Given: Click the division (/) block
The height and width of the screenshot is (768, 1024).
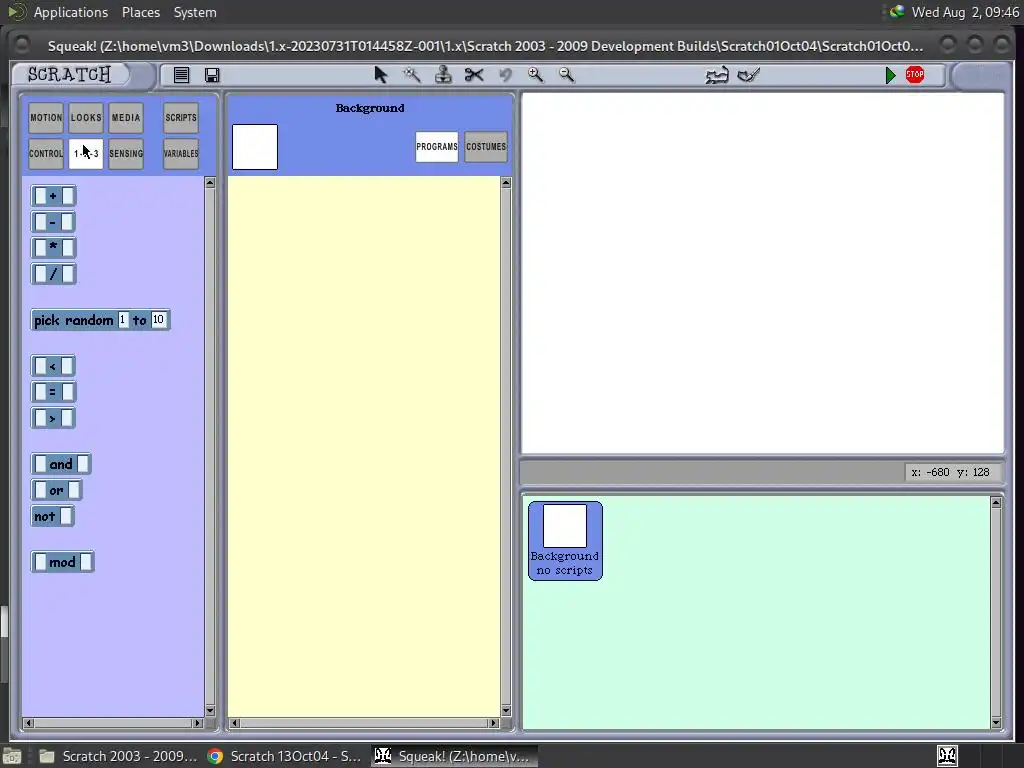Looking at the screenshot, I should coord(54,274).
